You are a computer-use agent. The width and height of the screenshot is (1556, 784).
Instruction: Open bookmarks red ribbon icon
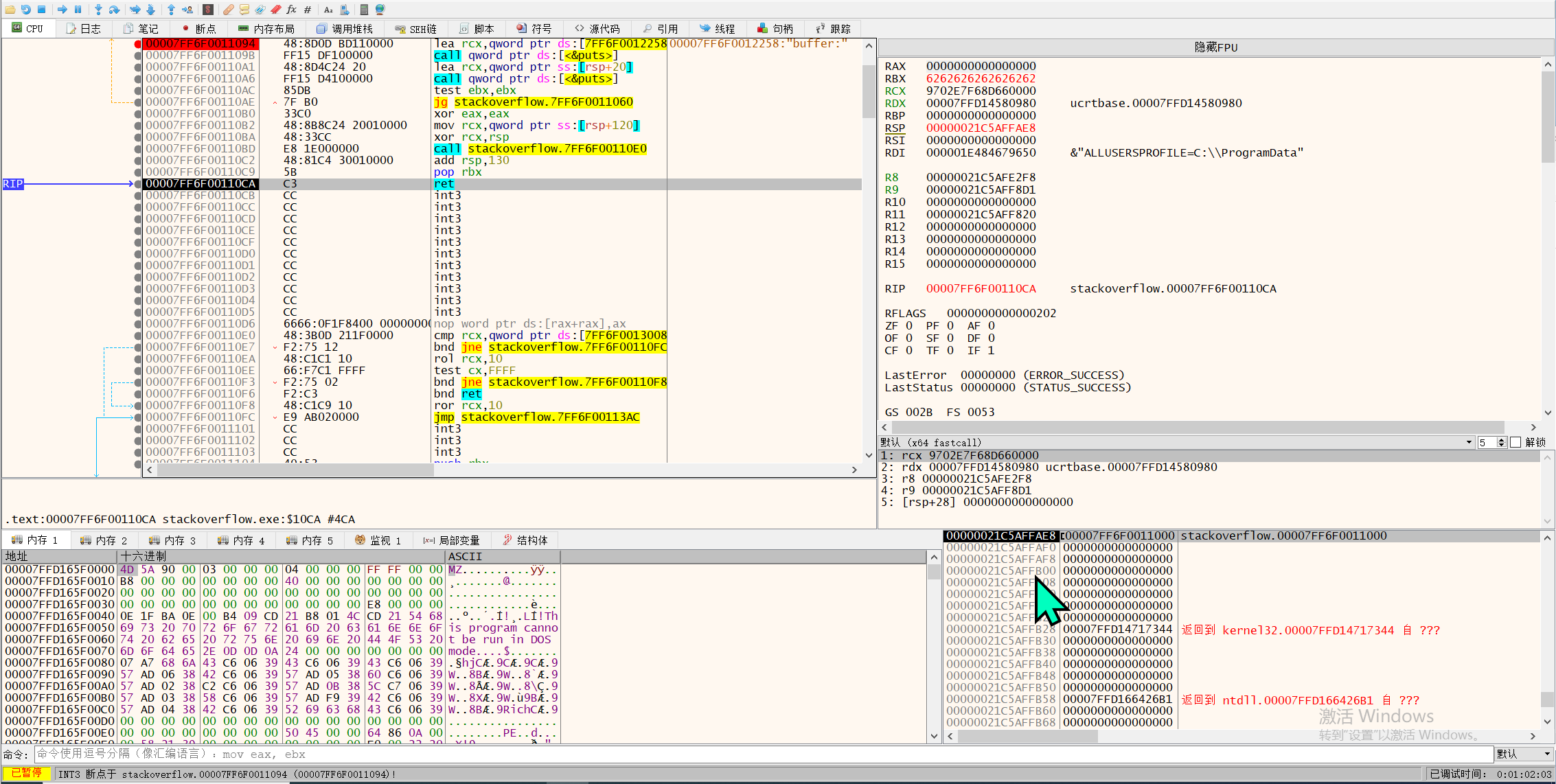point(275,9)
